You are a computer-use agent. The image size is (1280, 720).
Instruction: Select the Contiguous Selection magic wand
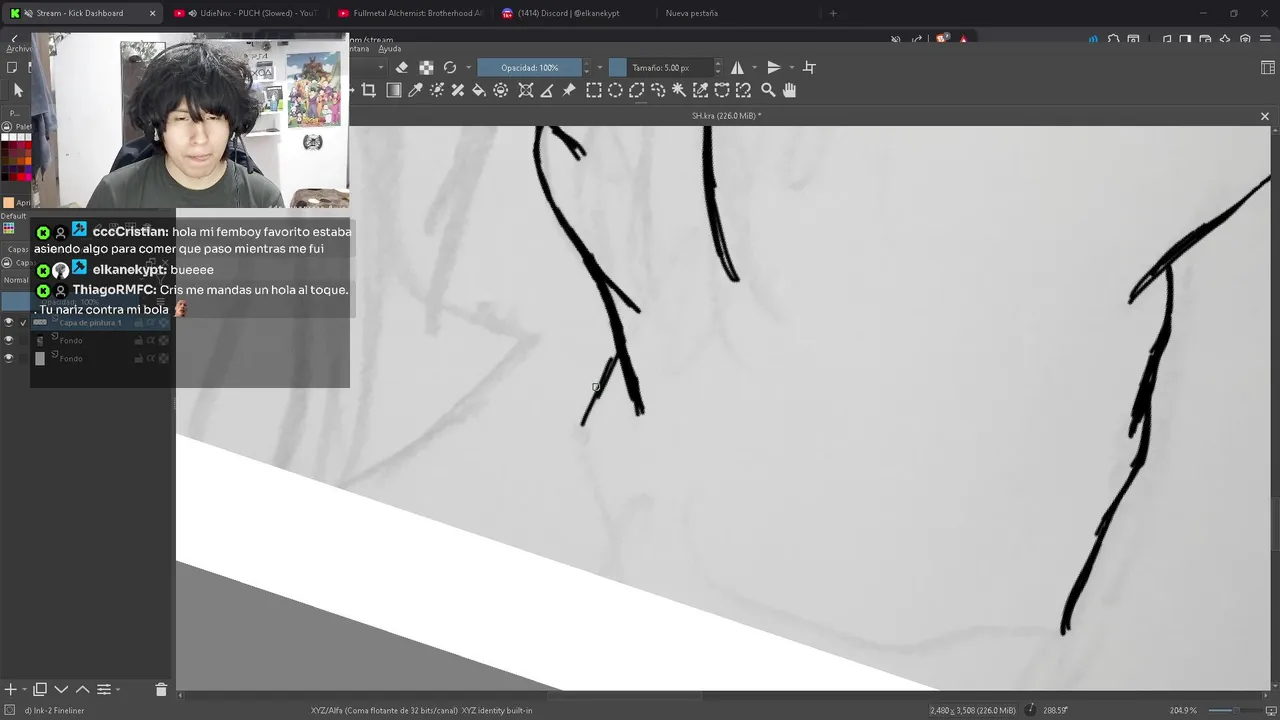click(x=679, y=90)
